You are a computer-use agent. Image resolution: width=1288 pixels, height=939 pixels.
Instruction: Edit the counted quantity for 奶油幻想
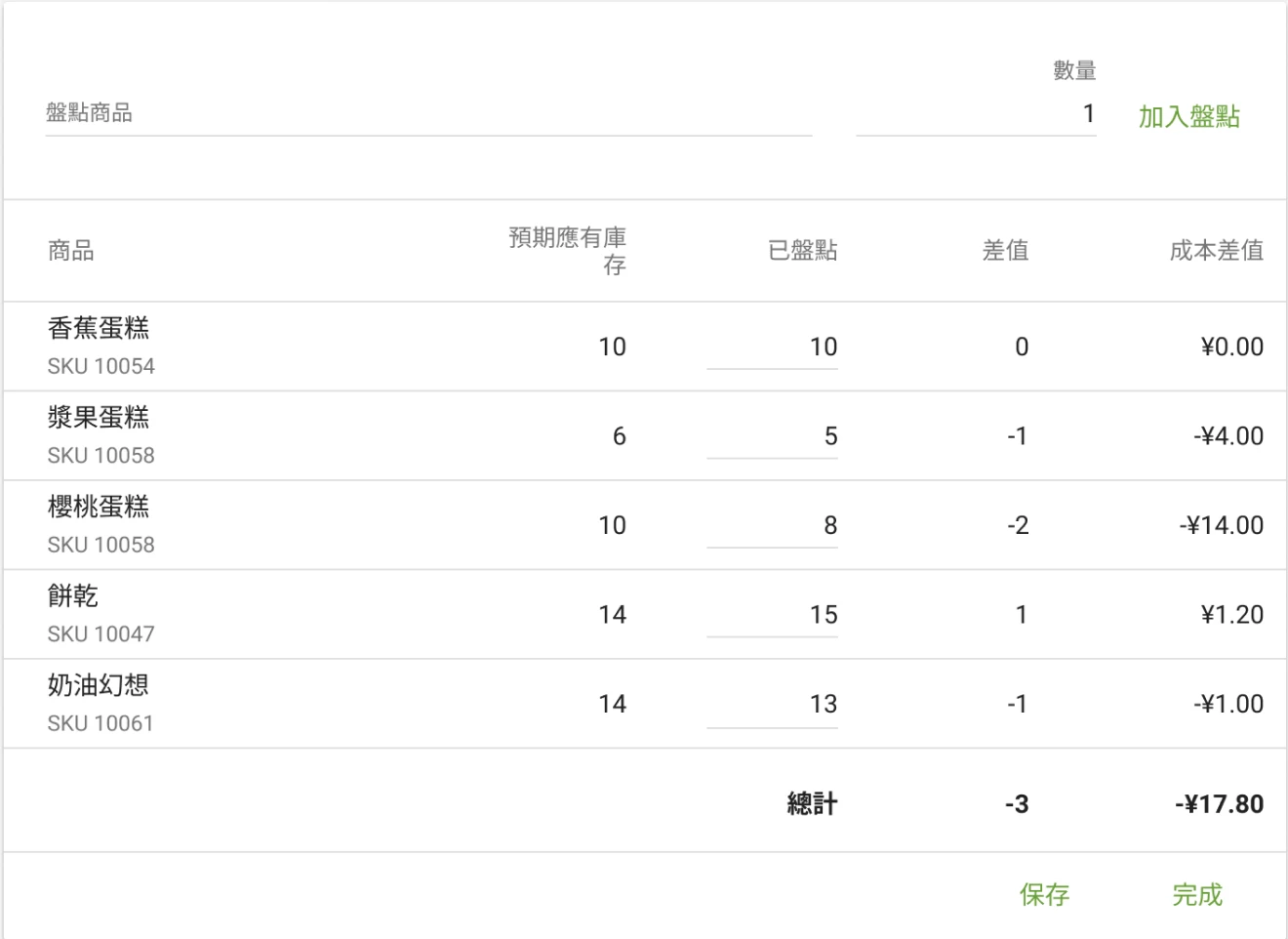[x=773, y=705]
